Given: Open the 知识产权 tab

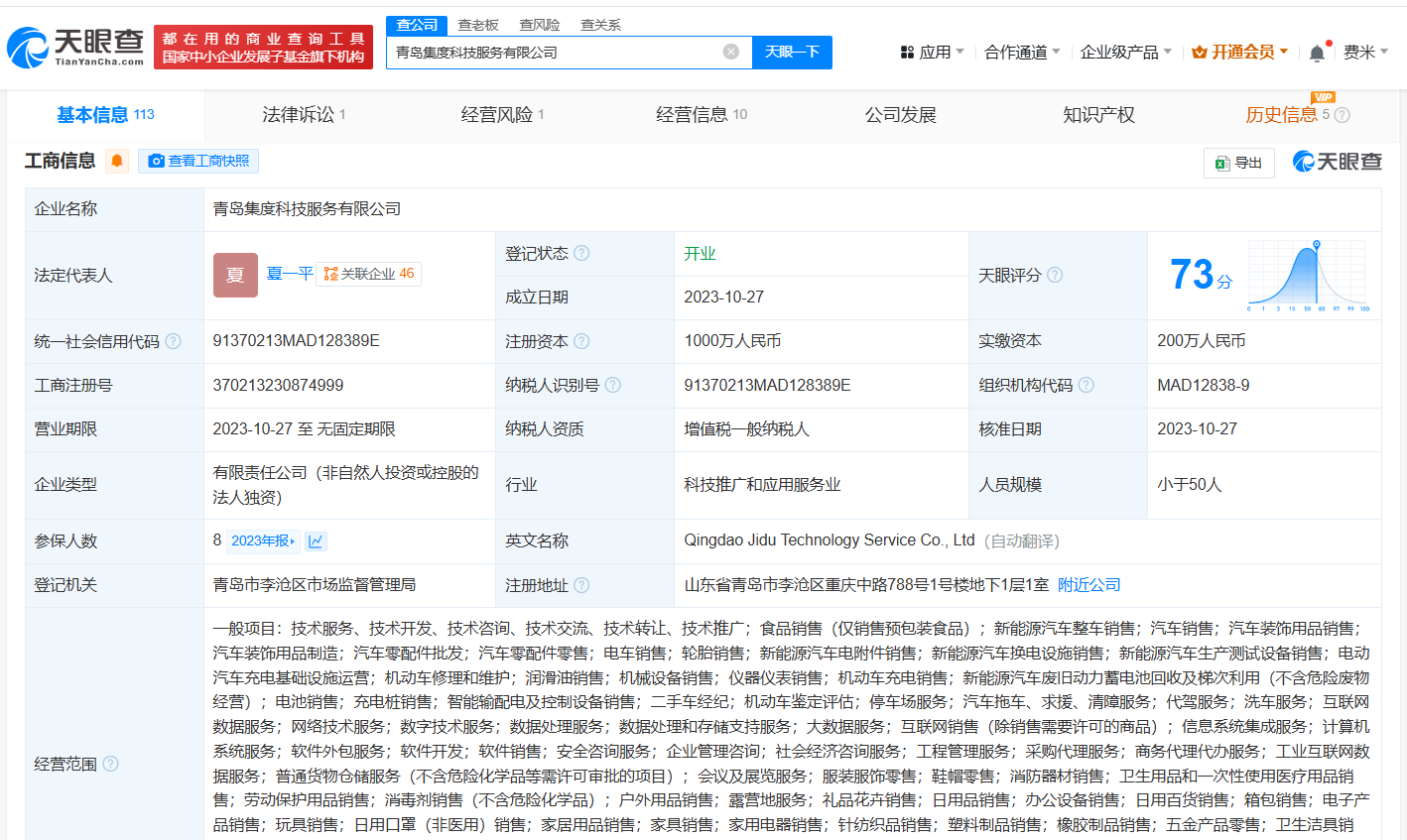Looking at the screenshot, I should click(x=1098, y=115).
